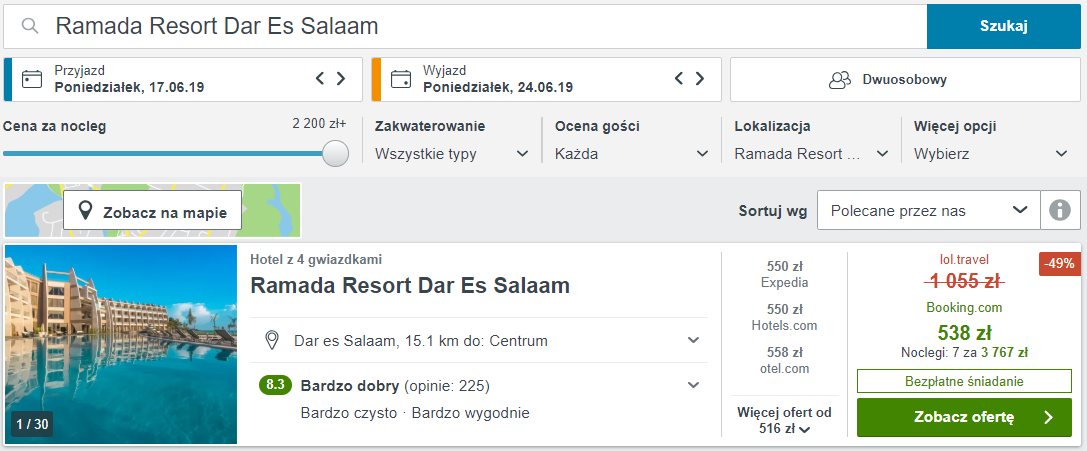Click the green Zobacz ofertę button
The height and width of the screenshot is (451, 1087).
[964, 417]
